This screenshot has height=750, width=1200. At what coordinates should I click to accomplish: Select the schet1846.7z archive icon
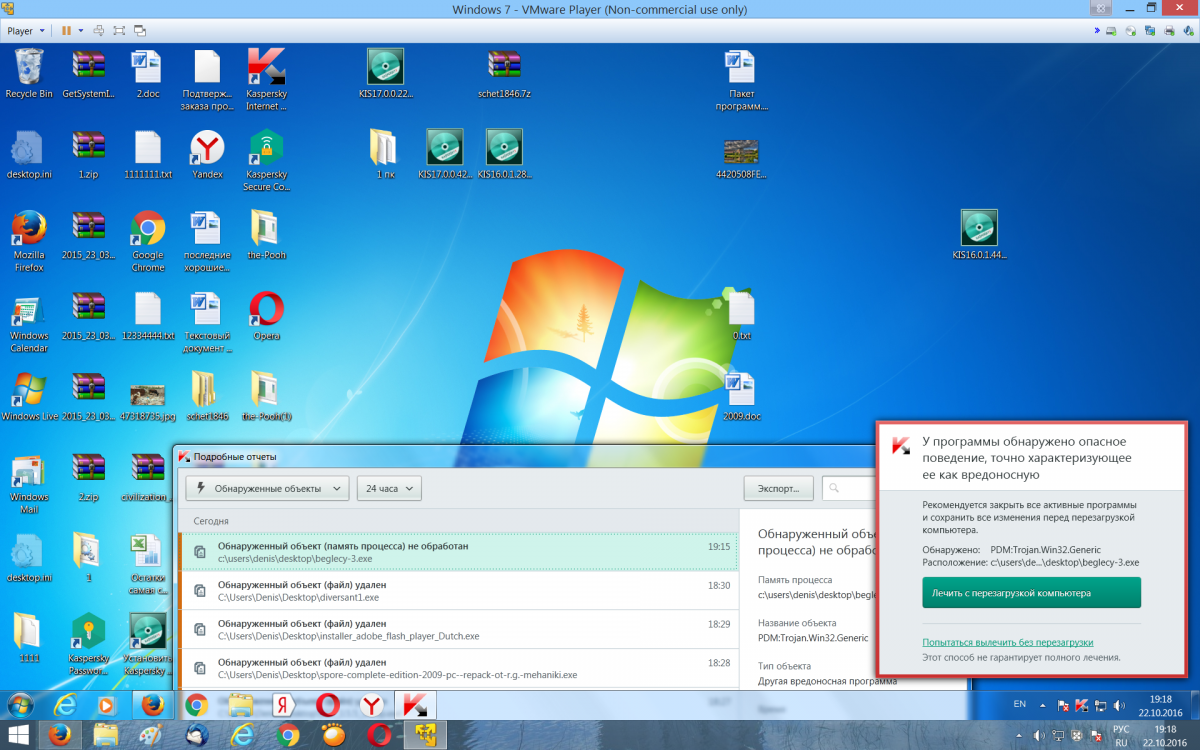point(504,73)
